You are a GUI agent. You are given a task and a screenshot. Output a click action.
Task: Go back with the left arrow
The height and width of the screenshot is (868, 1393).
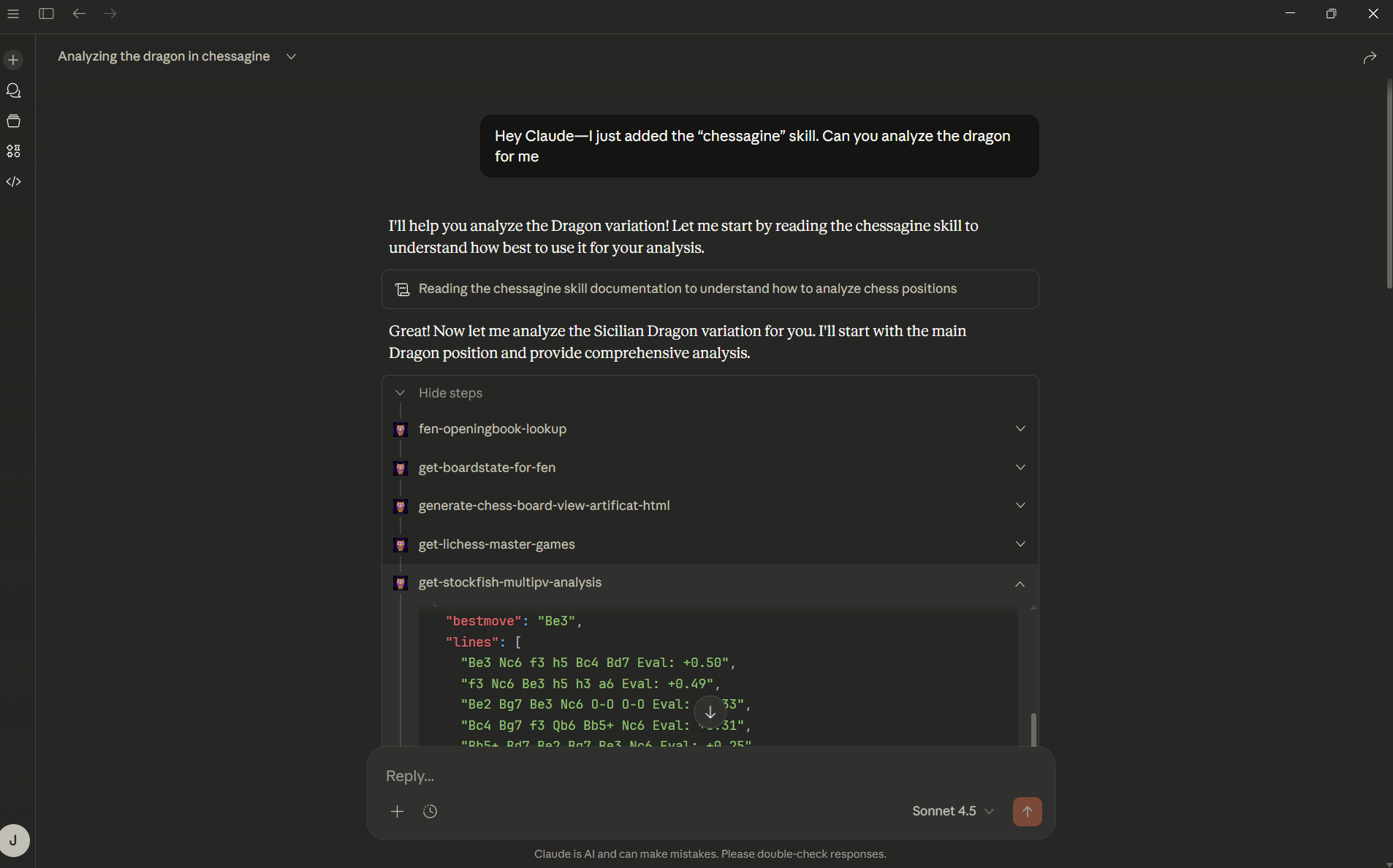[x=79, y=14]
